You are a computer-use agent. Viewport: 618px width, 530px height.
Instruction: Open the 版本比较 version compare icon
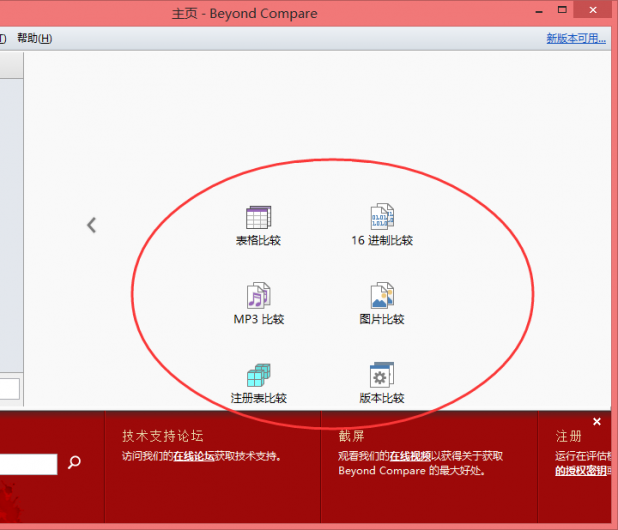[x=382, y=383]
